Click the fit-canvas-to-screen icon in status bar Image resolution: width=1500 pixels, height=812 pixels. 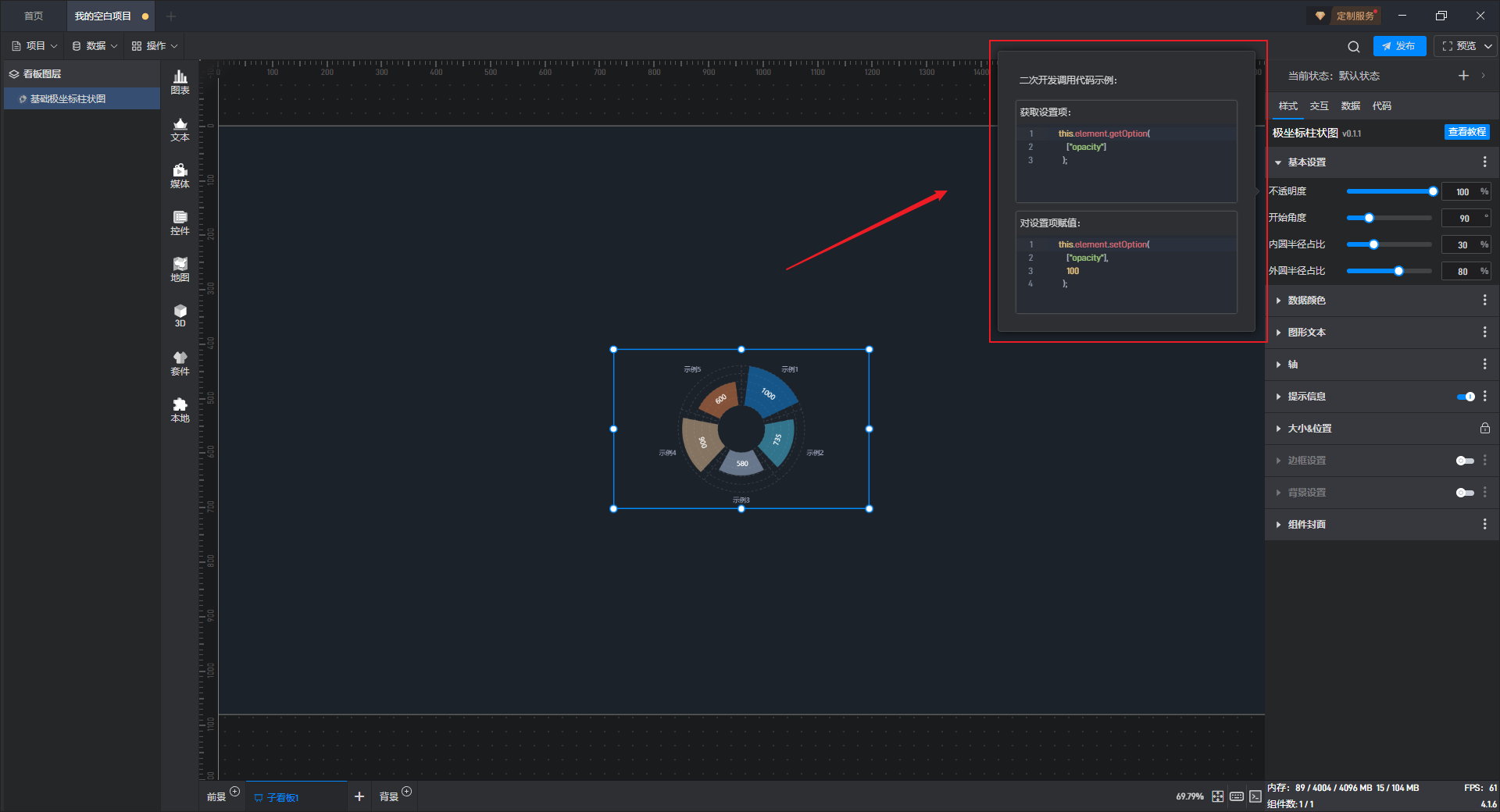click(x=1218, y=796)
